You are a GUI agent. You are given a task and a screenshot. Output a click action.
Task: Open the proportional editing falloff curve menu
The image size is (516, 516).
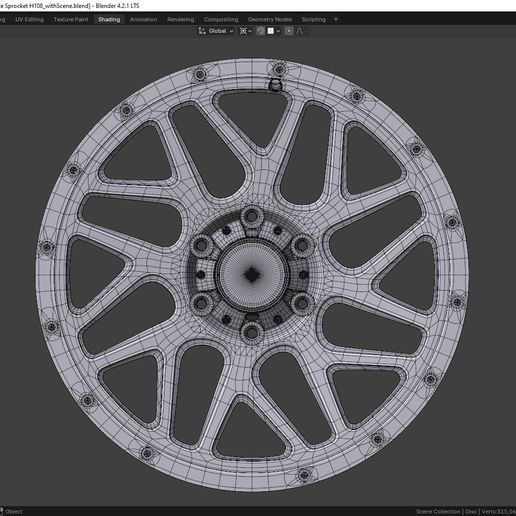tap(301, 31)
